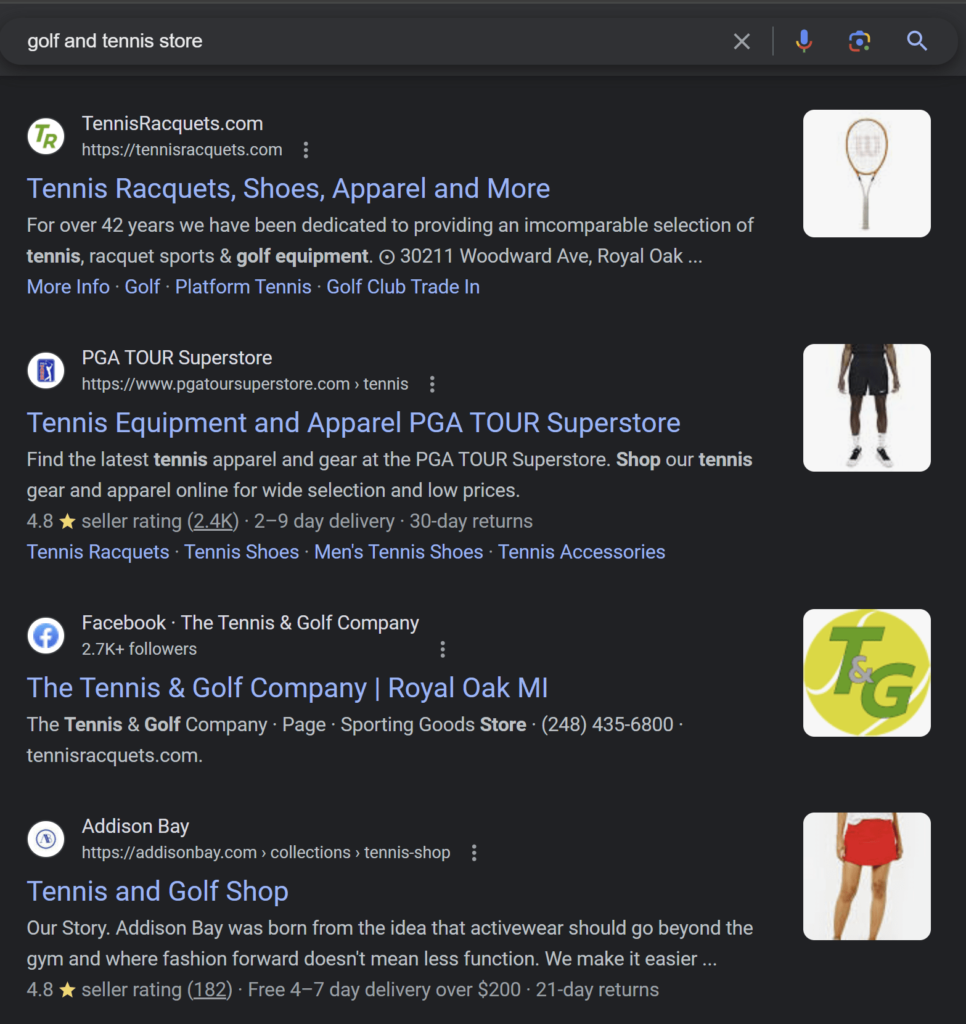This screenshot has width=966, height=1024.
Task: Click the Addison Bay site favicon
Action: [46, 839]
